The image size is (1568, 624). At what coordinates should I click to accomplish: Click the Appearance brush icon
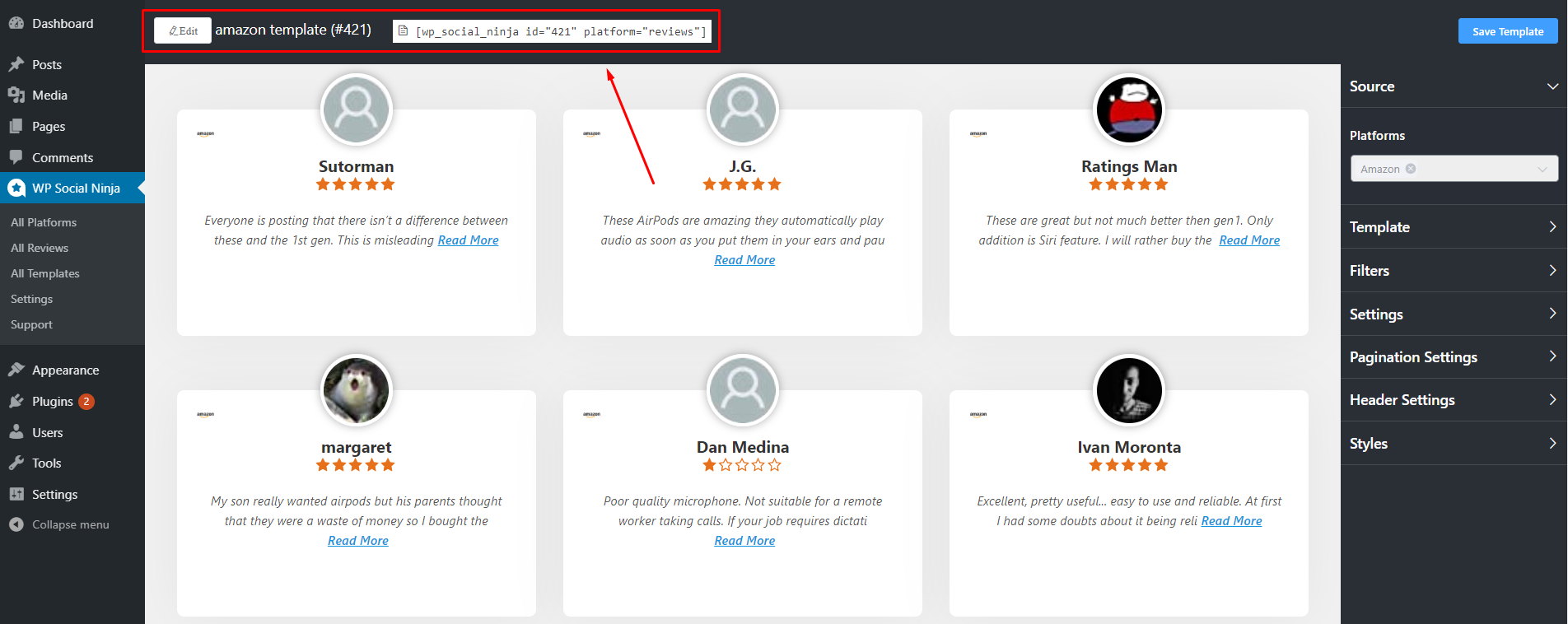coord(16,370)
